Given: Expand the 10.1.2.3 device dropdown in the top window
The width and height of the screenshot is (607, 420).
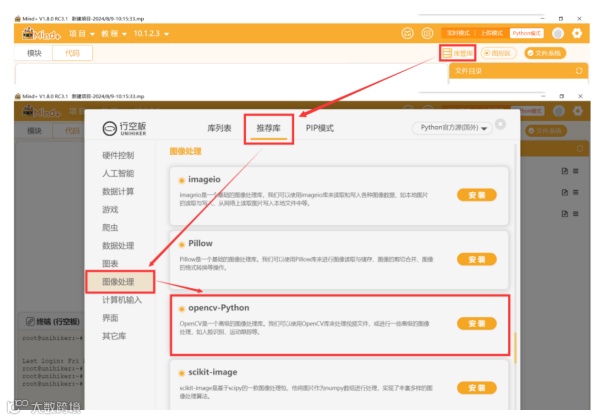Looking at the screenshot, I should click(151, 34).
